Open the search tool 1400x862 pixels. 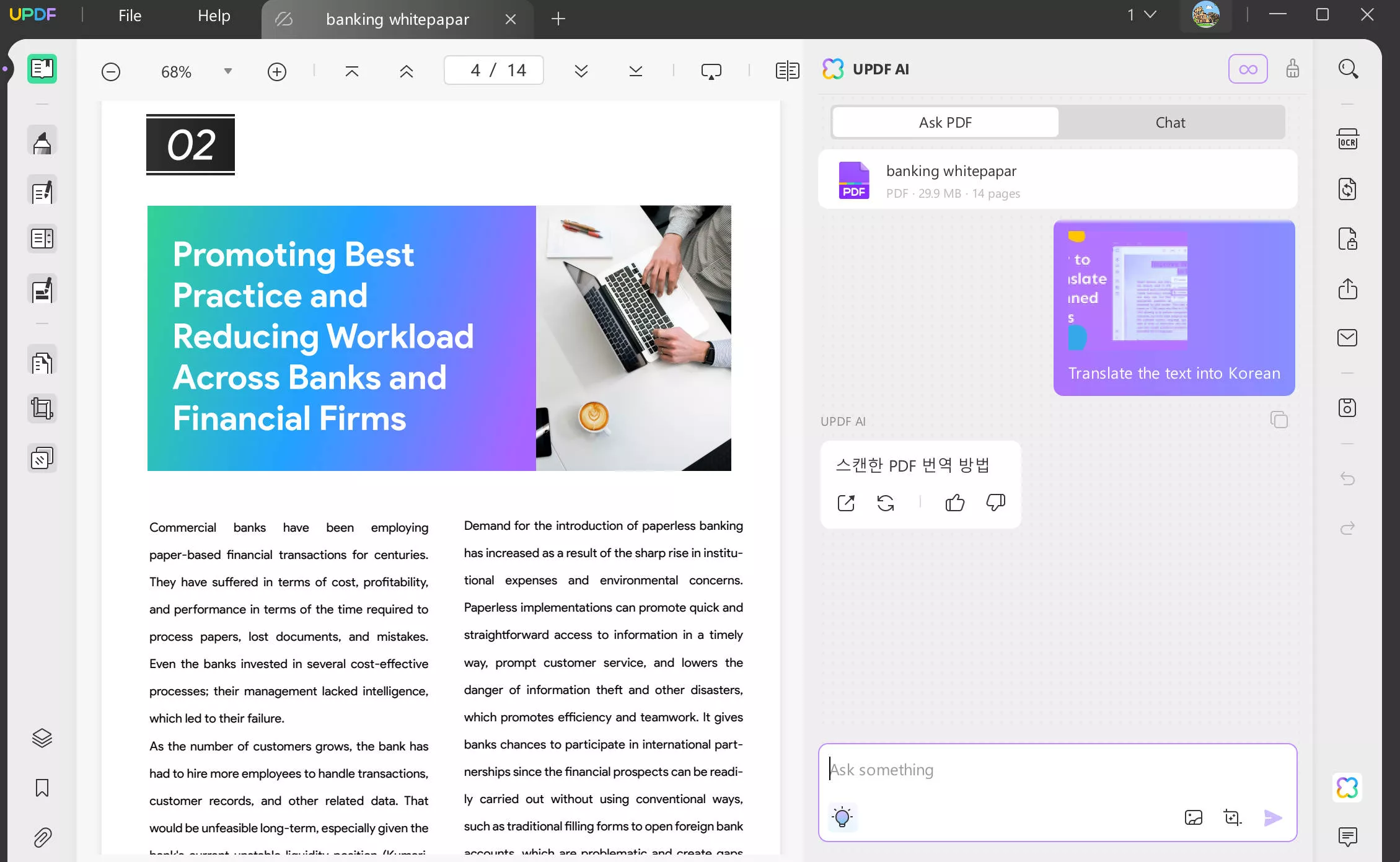(x=1348, y=69)
